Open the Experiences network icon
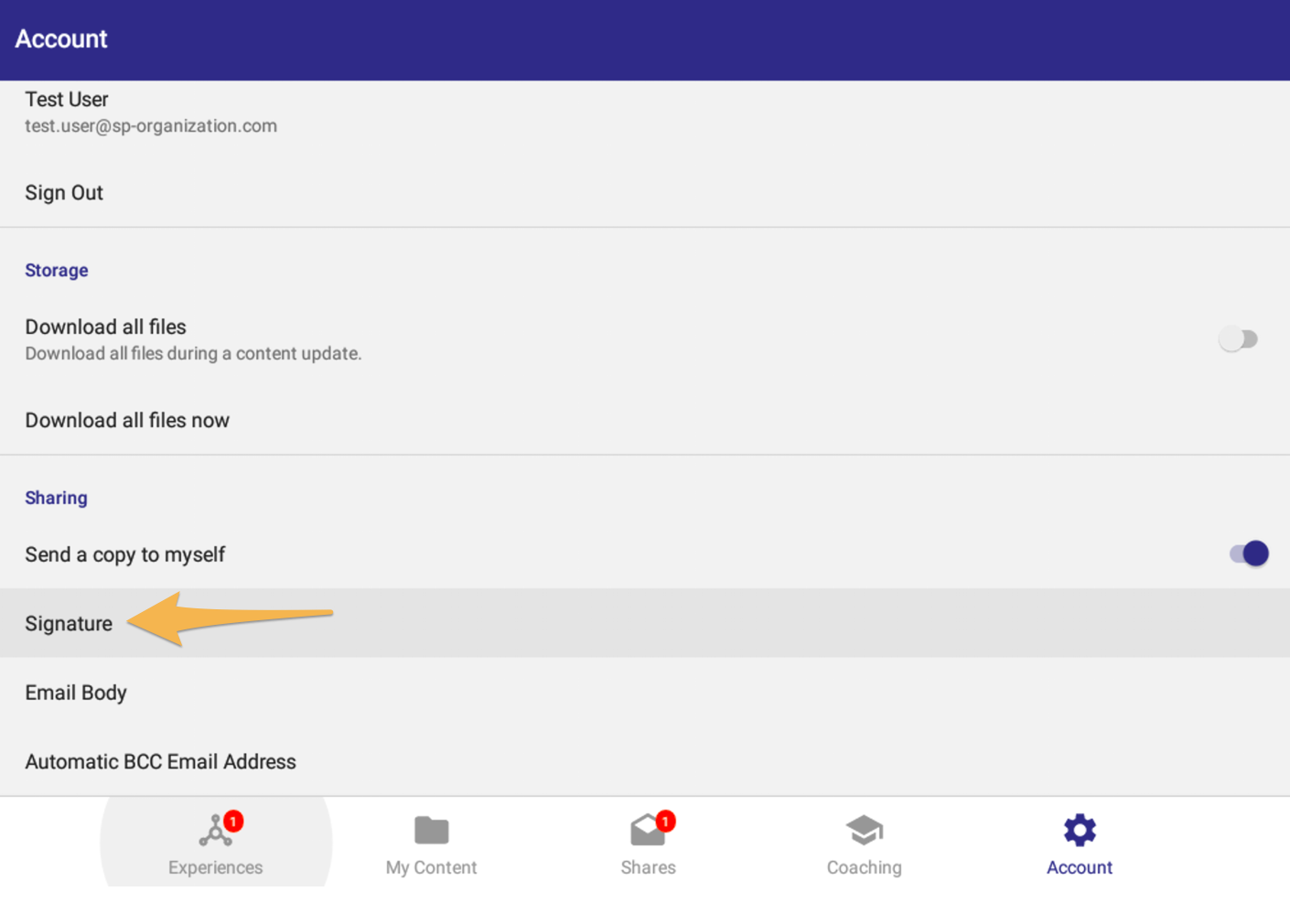Image resolution: width=1290 pixels, height=924 pixels. (214, 831)
